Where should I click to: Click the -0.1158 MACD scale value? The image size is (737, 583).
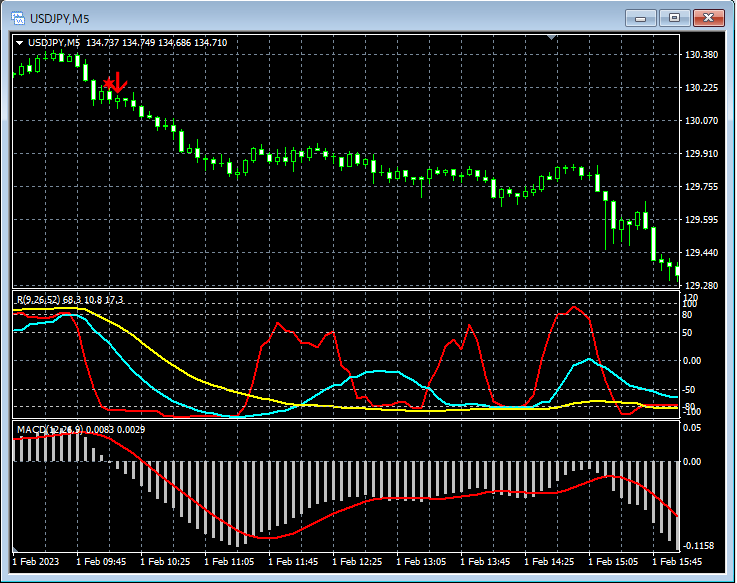(698, 546)
